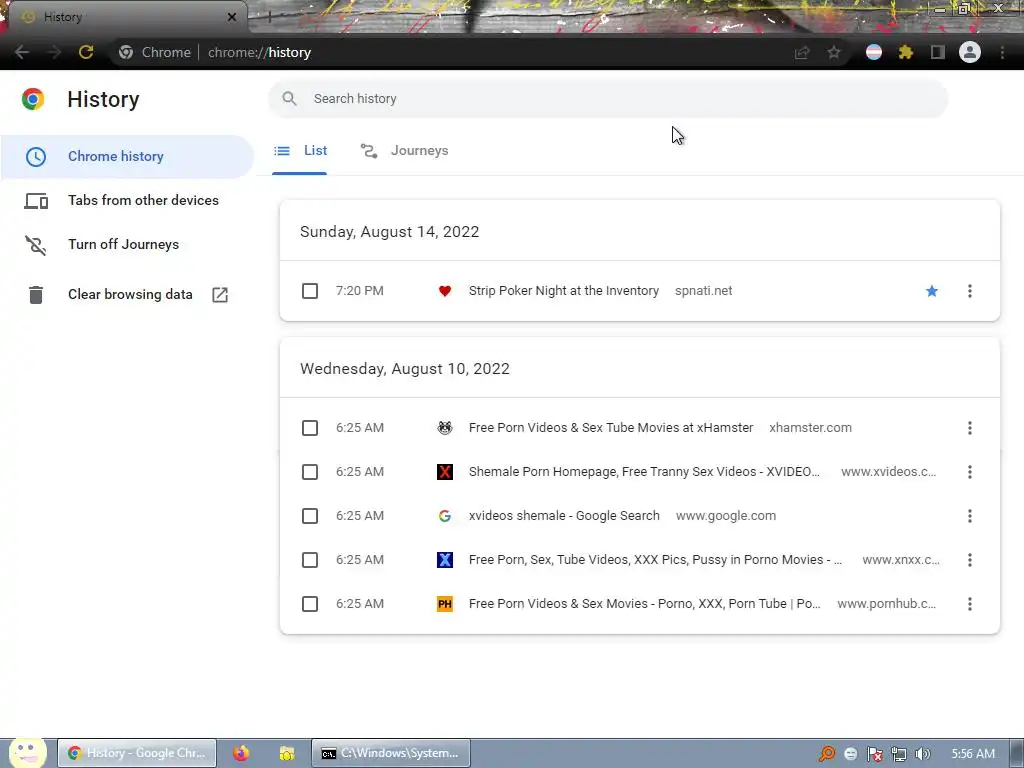Click the red heart favicon of the spnati.net entry
The image size is (1024, 768).
coord(445,291)
